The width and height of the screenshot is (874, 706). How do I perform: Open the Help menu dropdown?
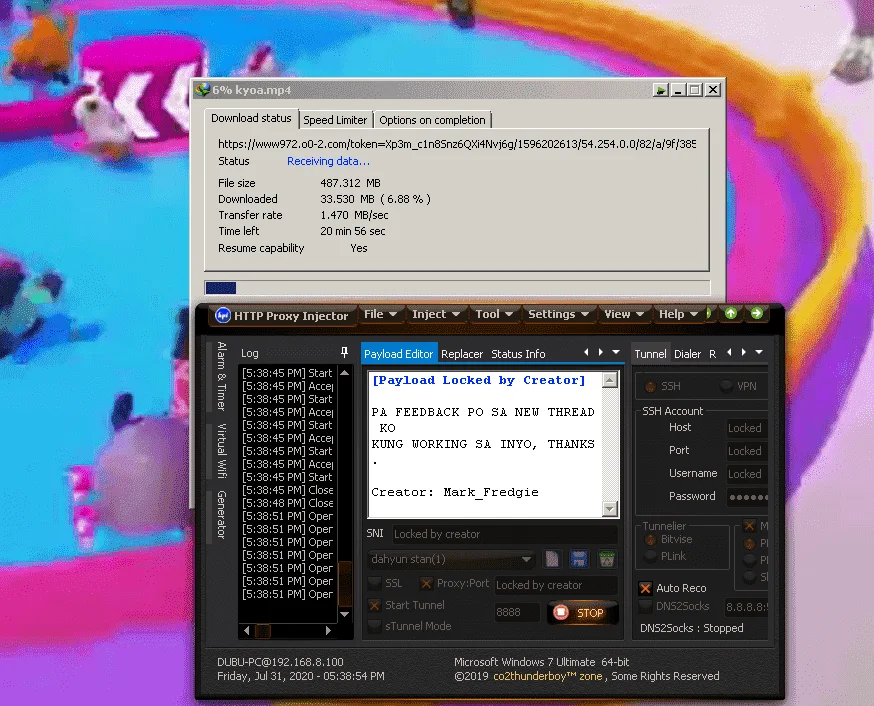click(x=678, y=314)
